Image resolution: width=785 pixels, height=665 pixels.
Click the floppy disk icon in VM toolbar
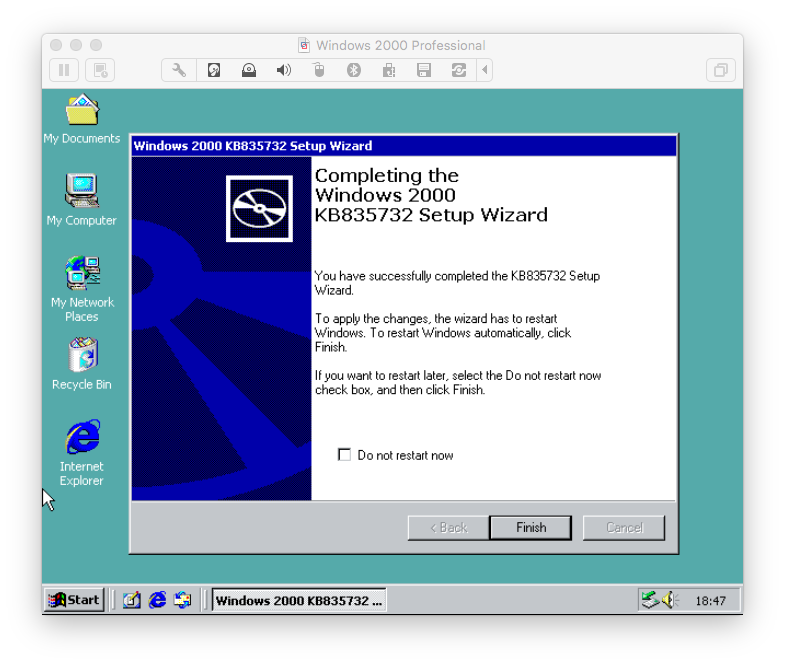coord(423,70)
